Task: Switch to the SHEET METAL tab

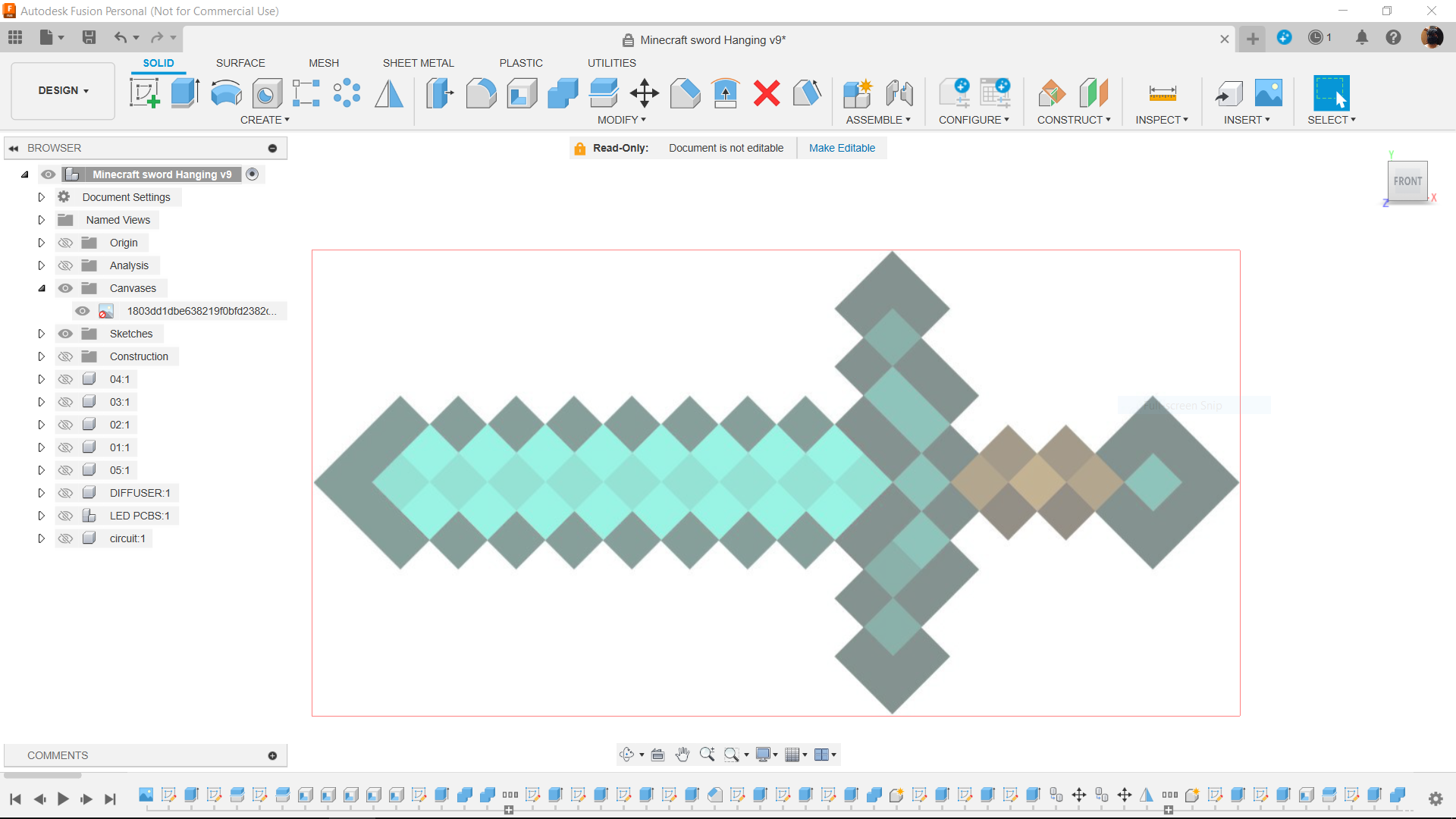Action: click(418, 63)
